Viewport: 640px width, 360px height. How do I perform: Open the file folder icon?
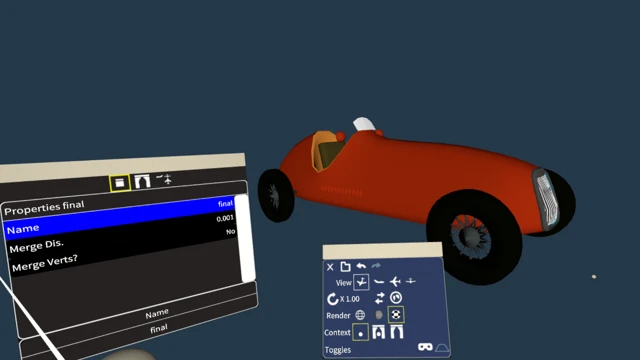tap(345, 267)
